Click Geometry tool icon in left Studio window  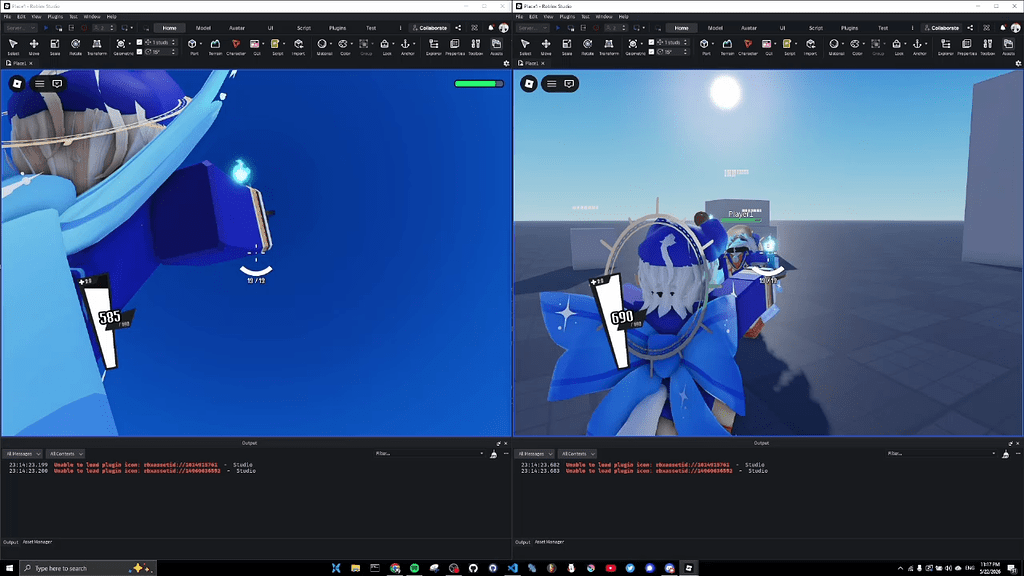coord(121,46)
